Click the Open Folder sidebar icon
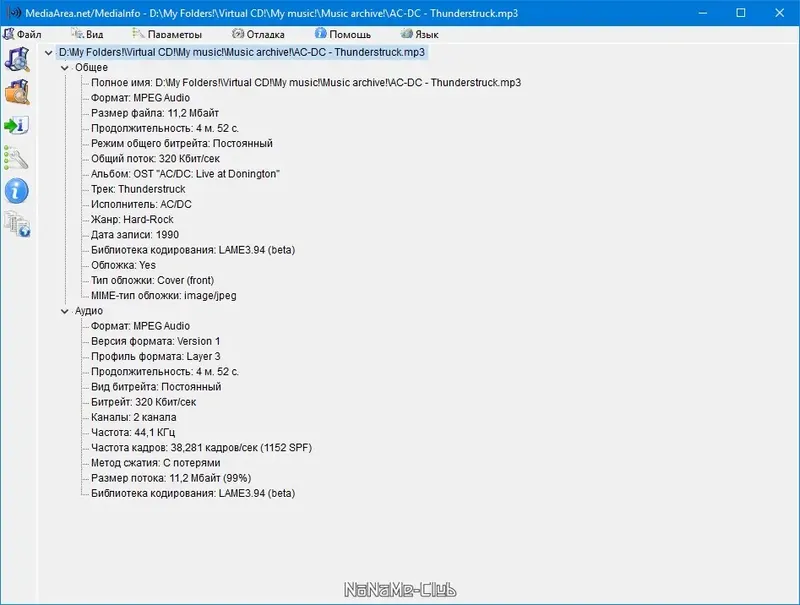Screen dimensions: 800x605 pos(17,92)
